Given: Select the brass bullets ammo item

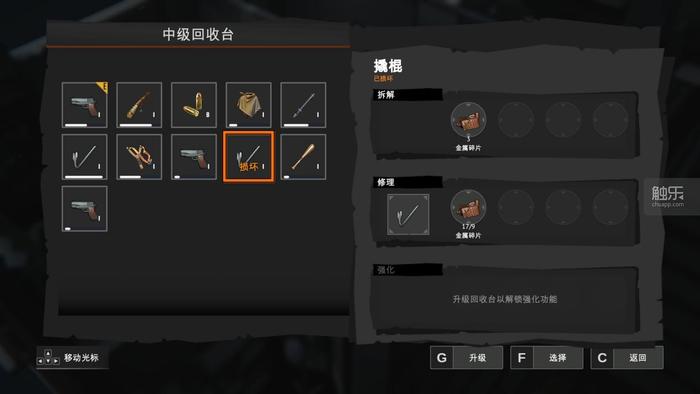Looking at the screenshot, I should tap(194, 105).
